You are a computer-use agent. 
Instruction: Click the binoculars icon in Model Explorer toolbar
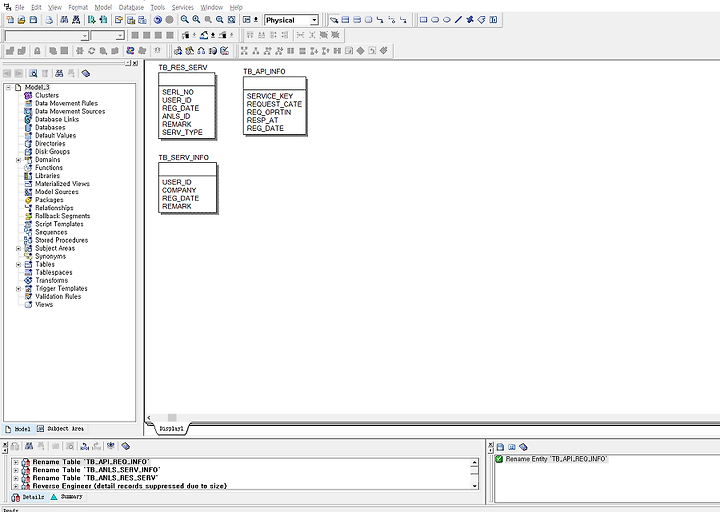(x=59, y=73)
